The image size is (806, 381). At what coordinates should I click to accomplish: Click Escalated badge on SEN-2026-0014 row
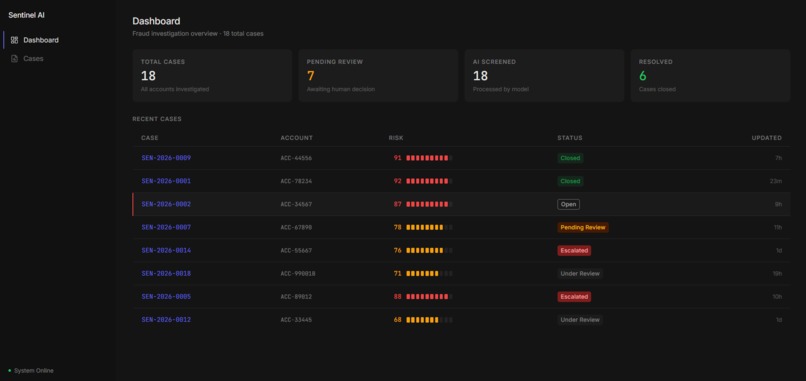pyautogui.click(x=574, y=250)
